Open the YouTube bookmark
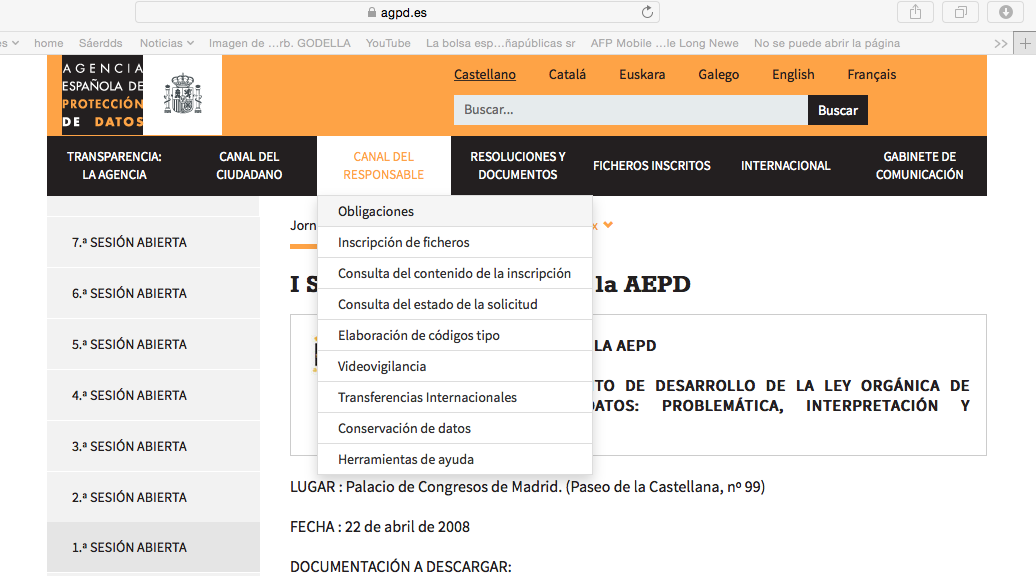This screenshot has height=576, width=1036. 388,43
